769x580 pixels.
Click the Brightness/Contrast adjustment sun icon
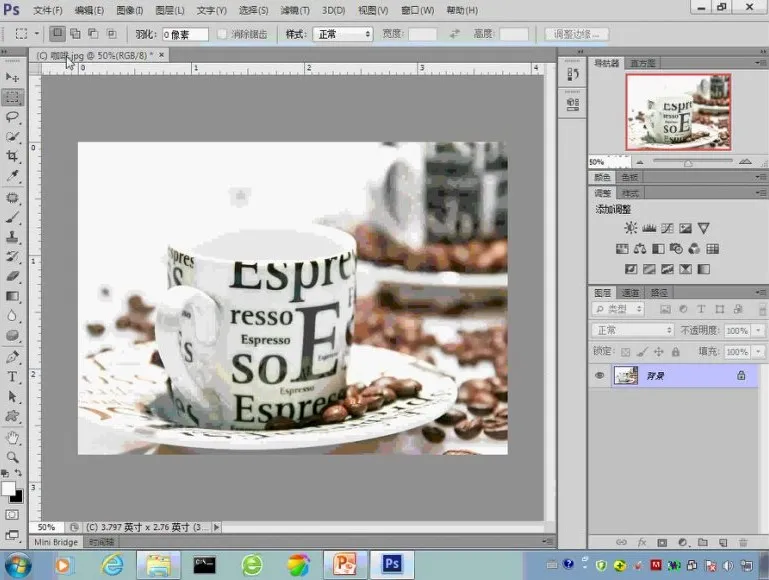click(x=630, y=228)
